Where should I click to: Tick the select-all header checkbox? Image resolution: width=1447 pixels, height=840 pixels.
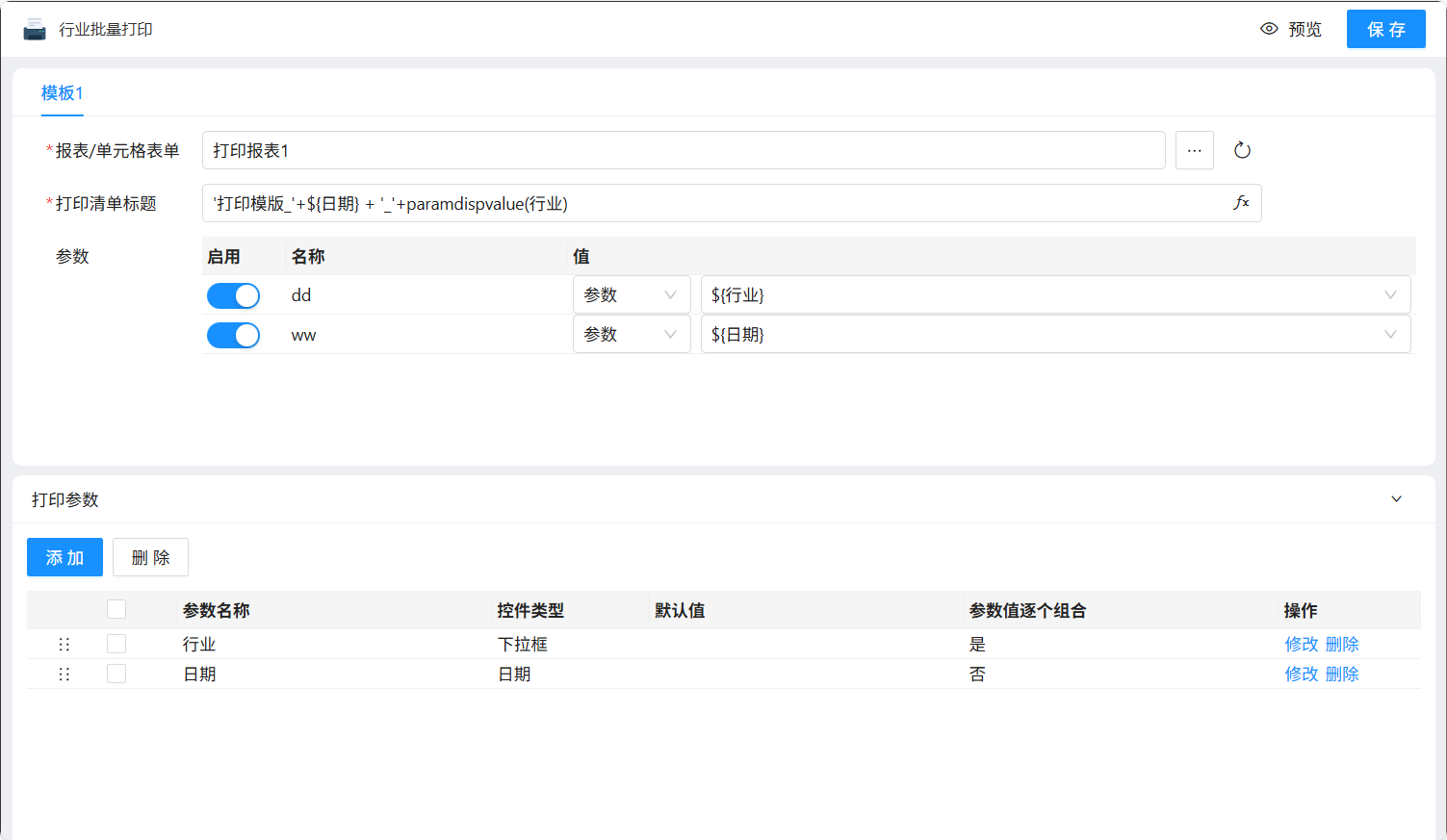tap(116, 609)
